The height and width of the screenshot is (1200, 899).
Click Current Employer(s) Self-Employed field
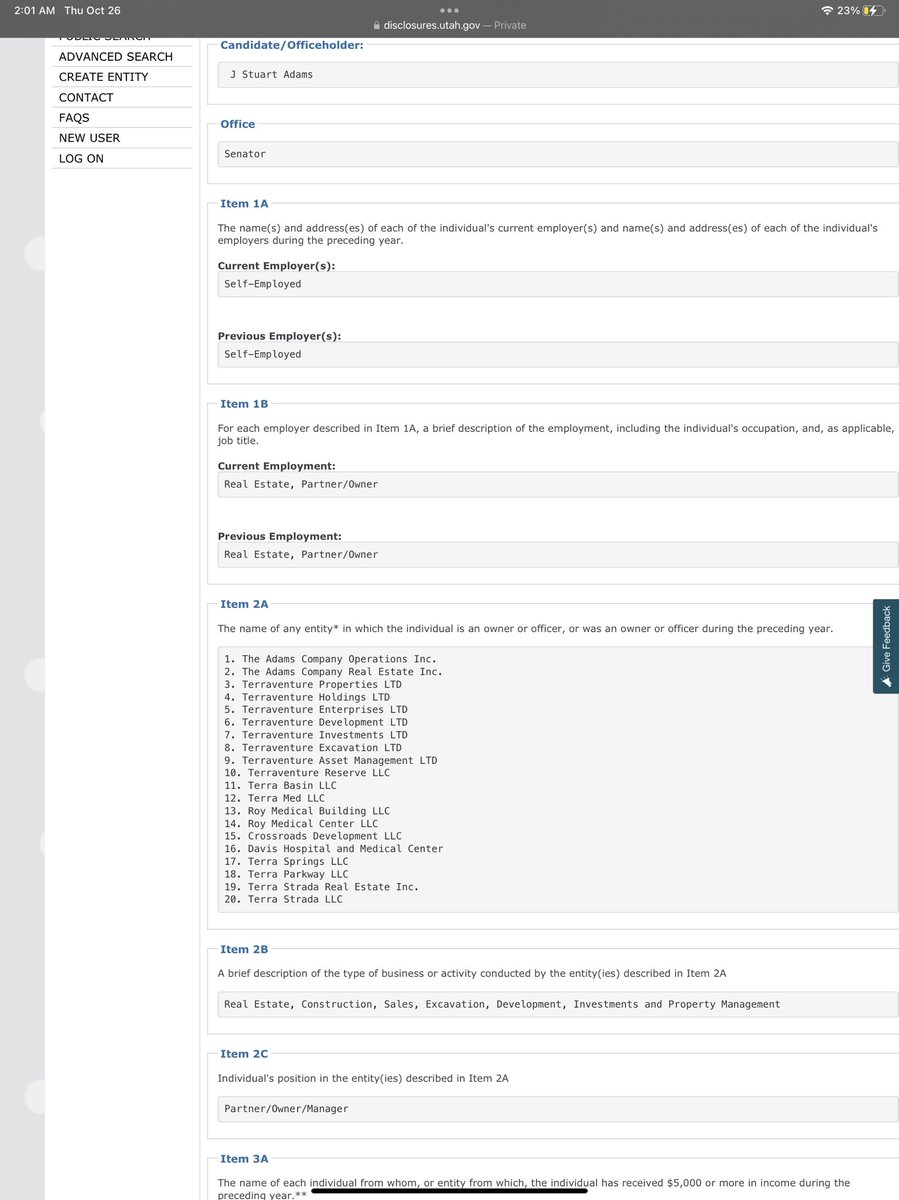click(x=558, y=284)
